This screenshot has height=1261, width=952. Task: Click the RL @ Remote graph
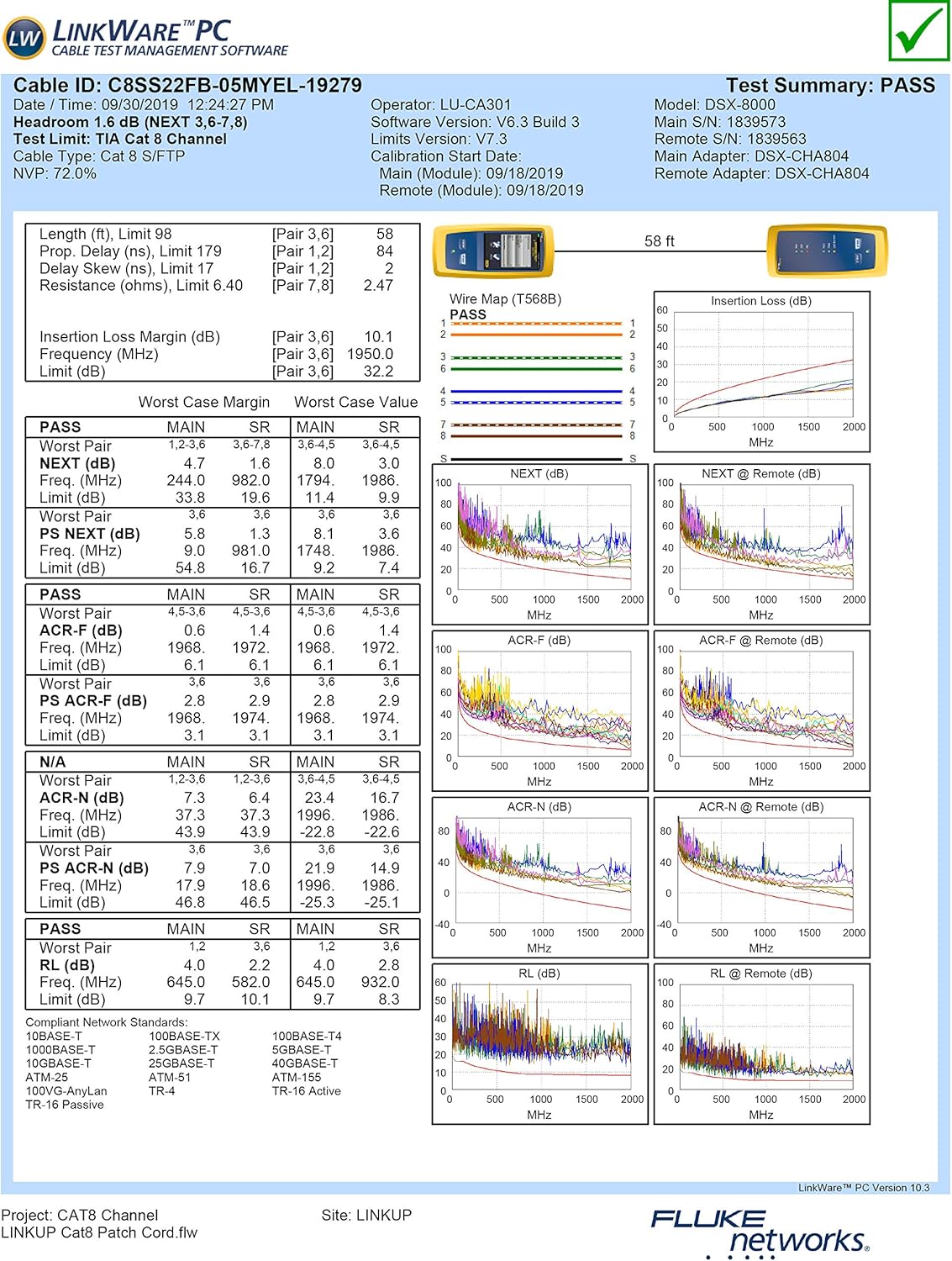[x=761, y=1043]
